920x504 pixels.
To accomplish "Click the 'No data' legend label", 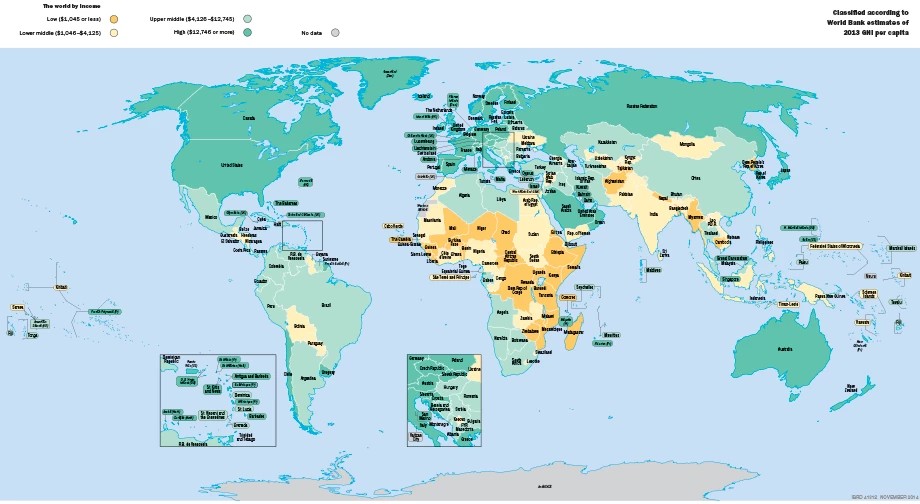I will [312, 33].
